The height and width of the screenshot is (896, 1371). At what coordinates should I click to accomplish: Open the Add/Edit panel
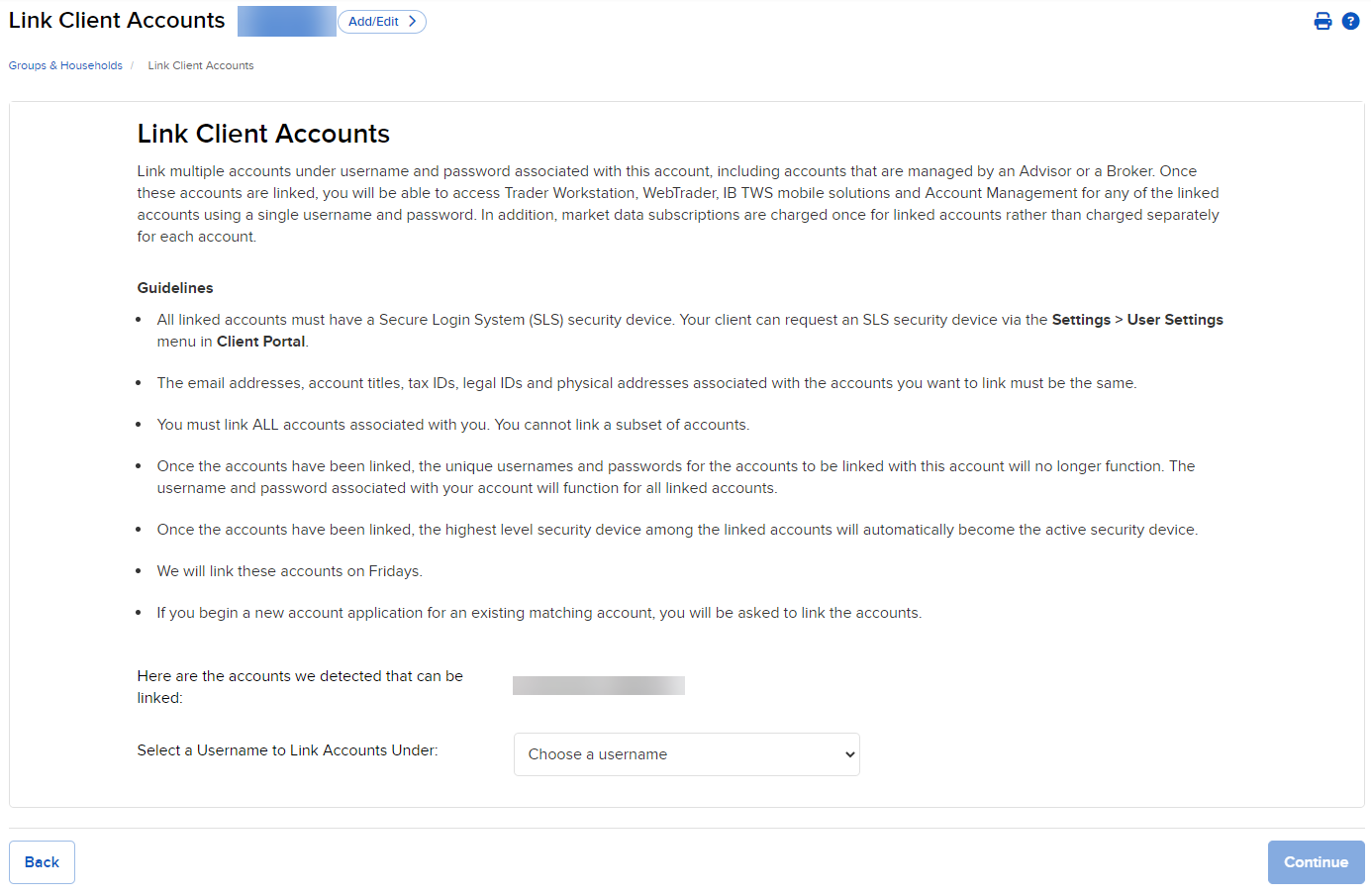point(381,21)
